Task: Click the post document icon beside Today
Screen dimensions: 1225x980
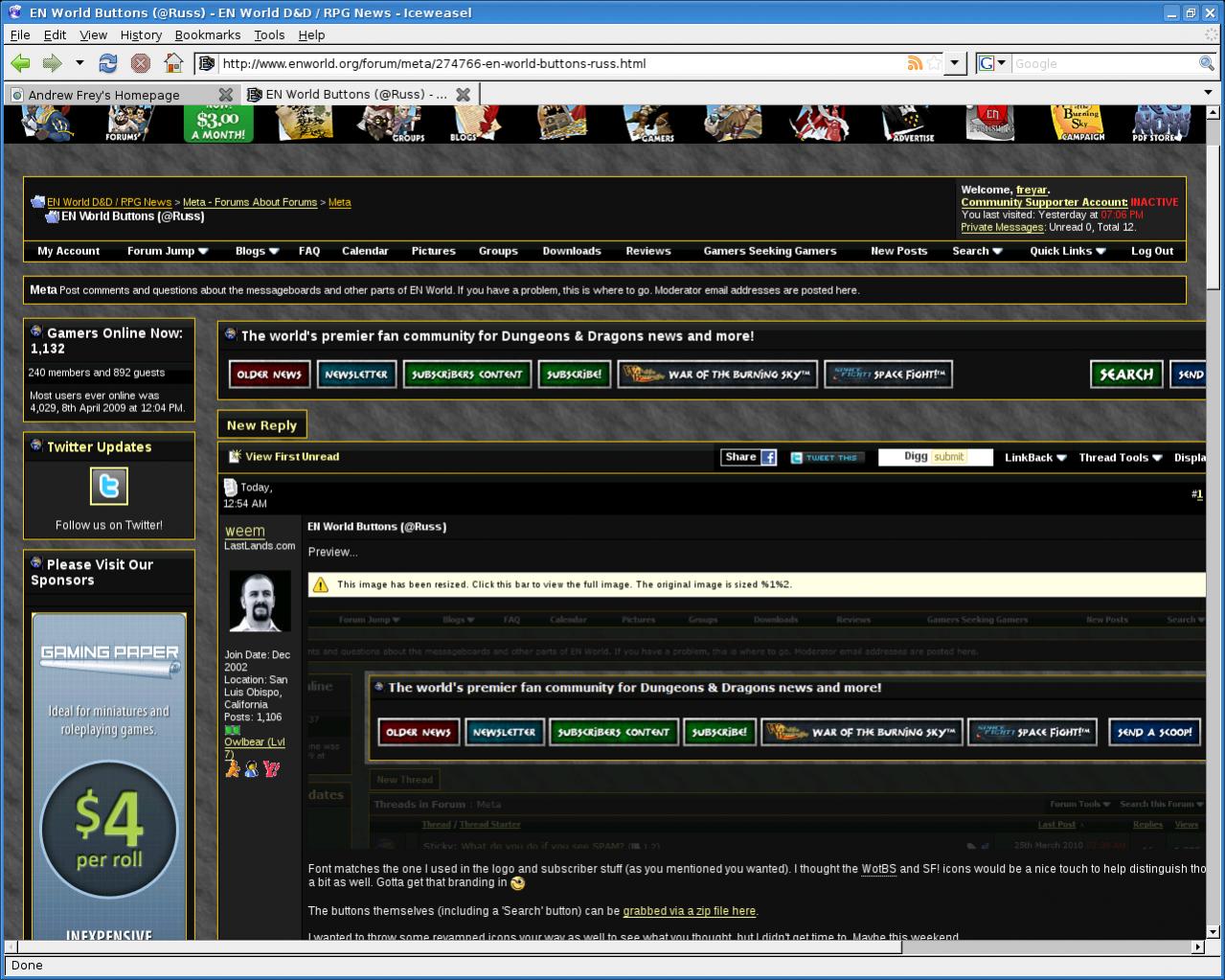Action: coord(230,487)
